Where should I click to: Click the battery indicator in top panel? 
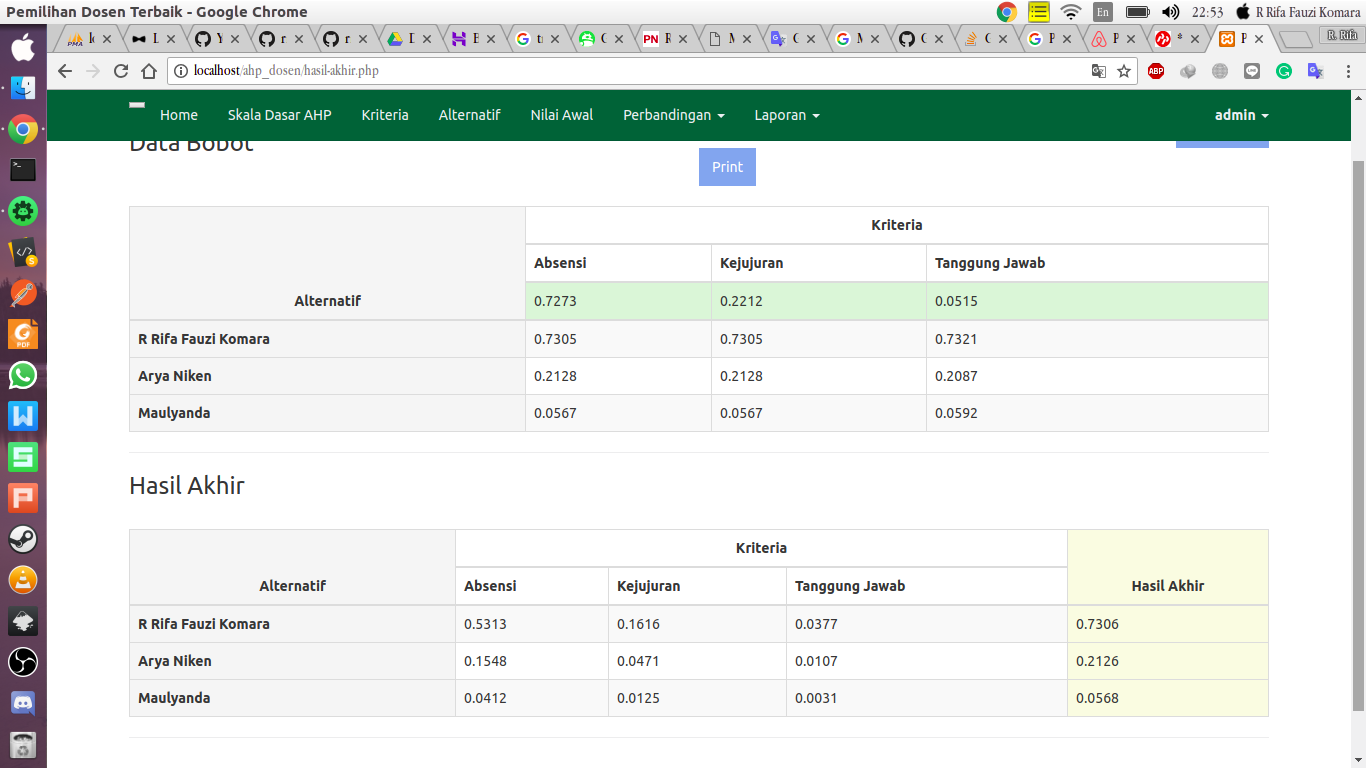(x=1137, y=12)
